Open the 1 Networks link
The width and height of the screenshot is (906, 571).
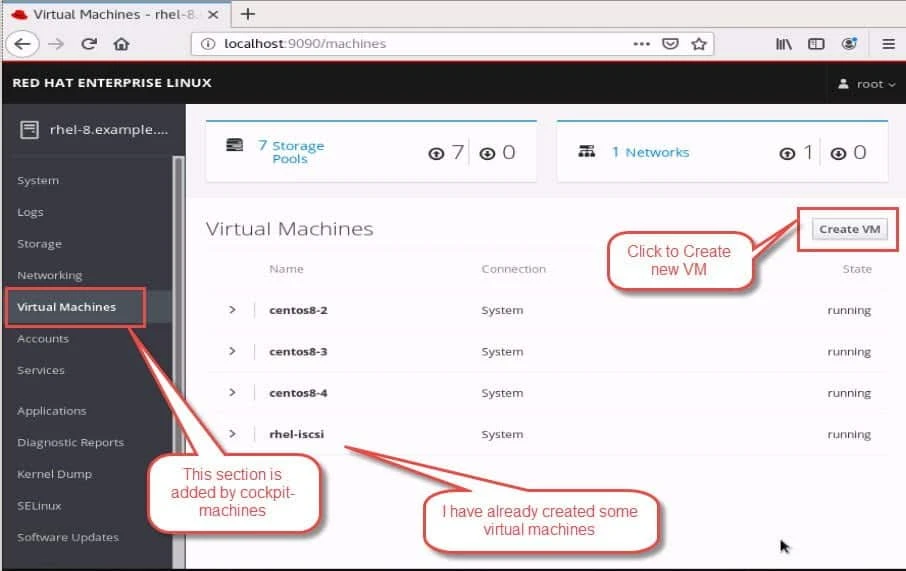(x=651, y=153)
